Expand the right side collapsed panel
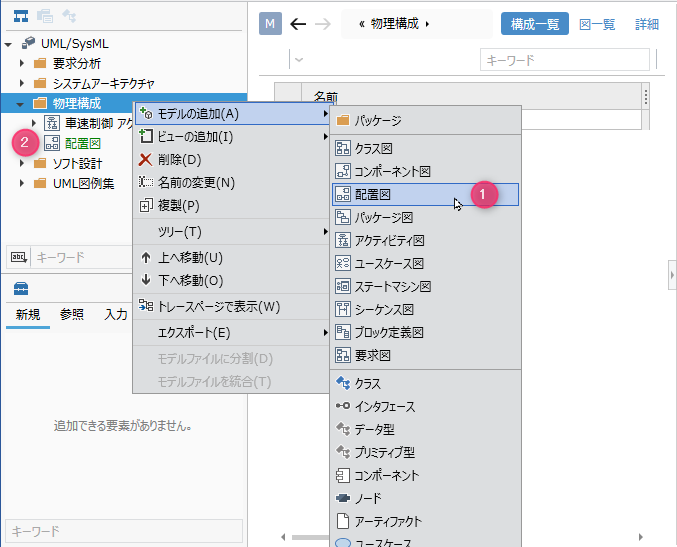This screenshot has height=547, width=677. pyautogui.click(x=672, y=275)
